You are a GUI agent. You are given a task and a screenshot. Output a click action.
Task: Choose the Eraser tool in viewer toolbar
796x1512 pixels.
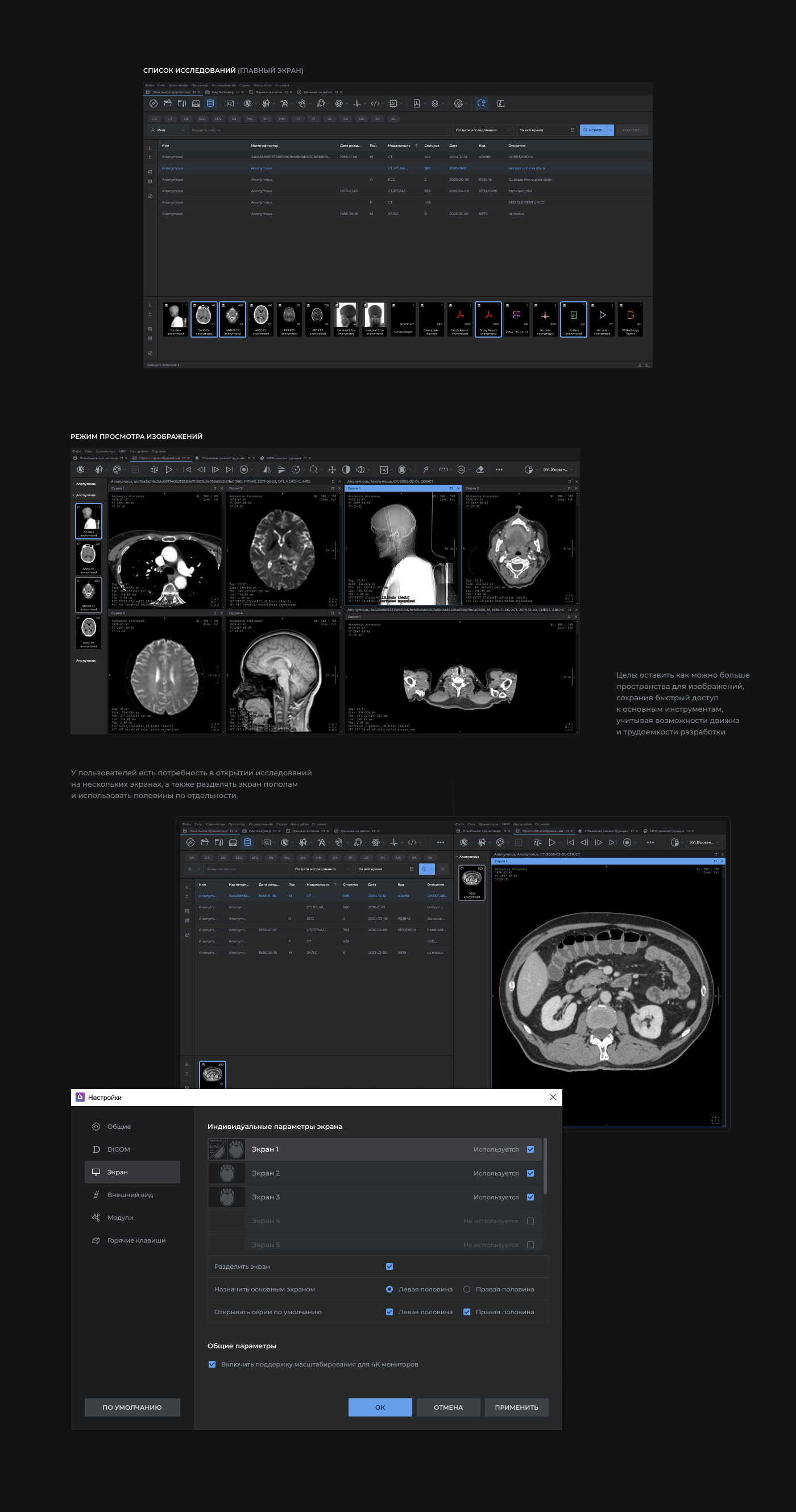pyautogui.click(x=480, y=470)
